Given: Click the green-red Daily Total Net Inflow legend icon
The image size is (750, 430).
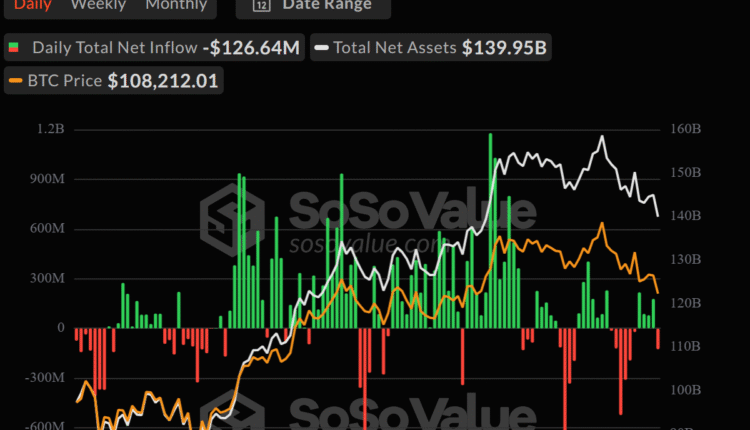Looking at the screenshot, I should (x=14, y=47).
